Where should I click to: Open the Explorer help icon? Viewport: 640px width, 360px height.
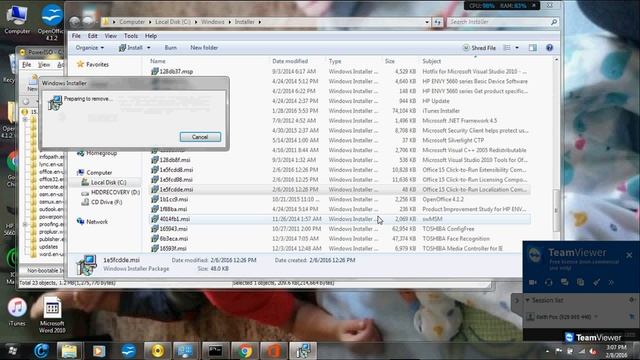pyautogui.click(x=549, y=48)
